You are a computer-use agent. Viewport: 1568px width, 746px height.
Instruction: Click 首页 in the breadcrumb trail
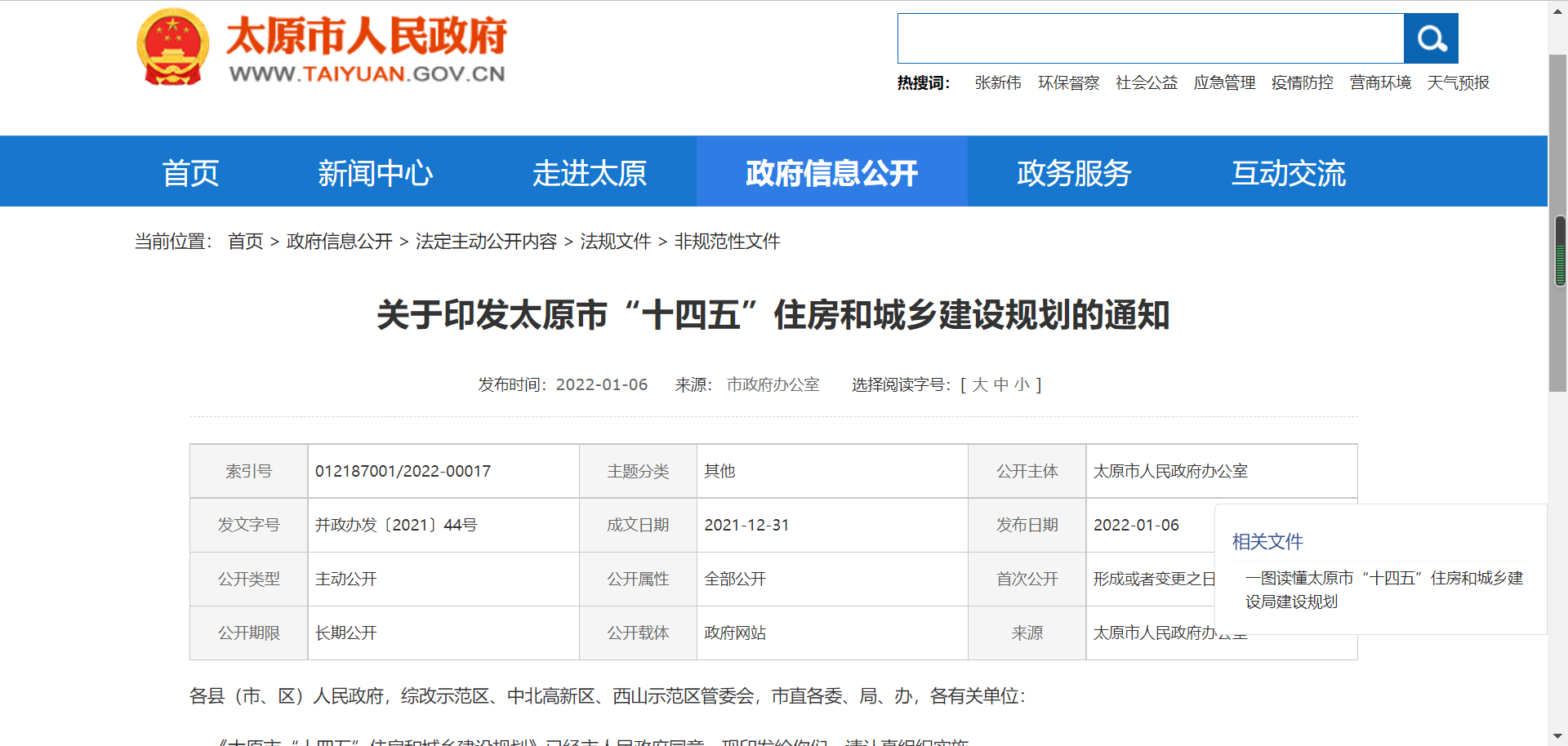coord(245,242)
